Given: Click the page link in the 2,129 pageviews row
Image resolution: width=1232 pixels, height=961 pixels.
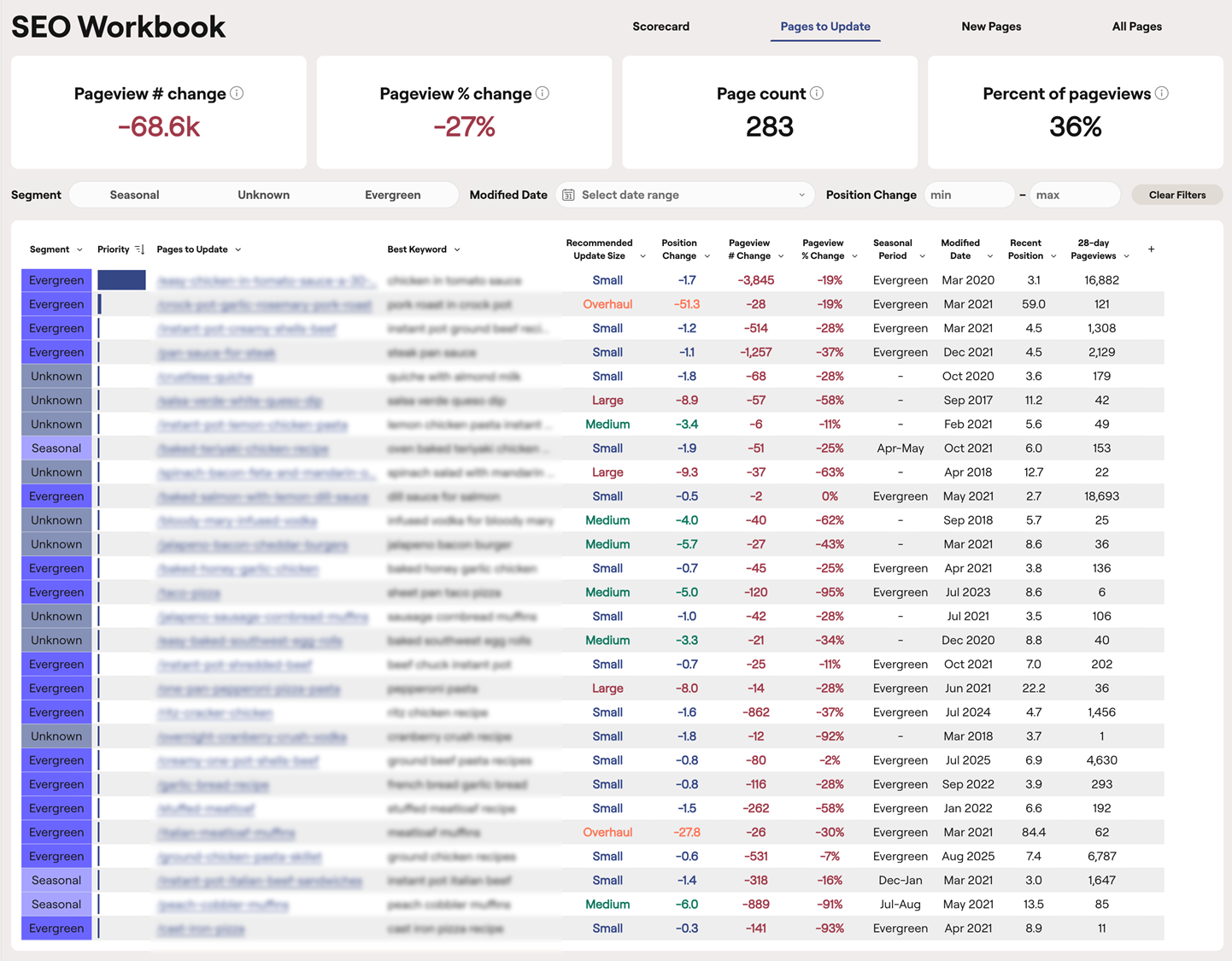Looking at the screenshot, I should point(216,352).
